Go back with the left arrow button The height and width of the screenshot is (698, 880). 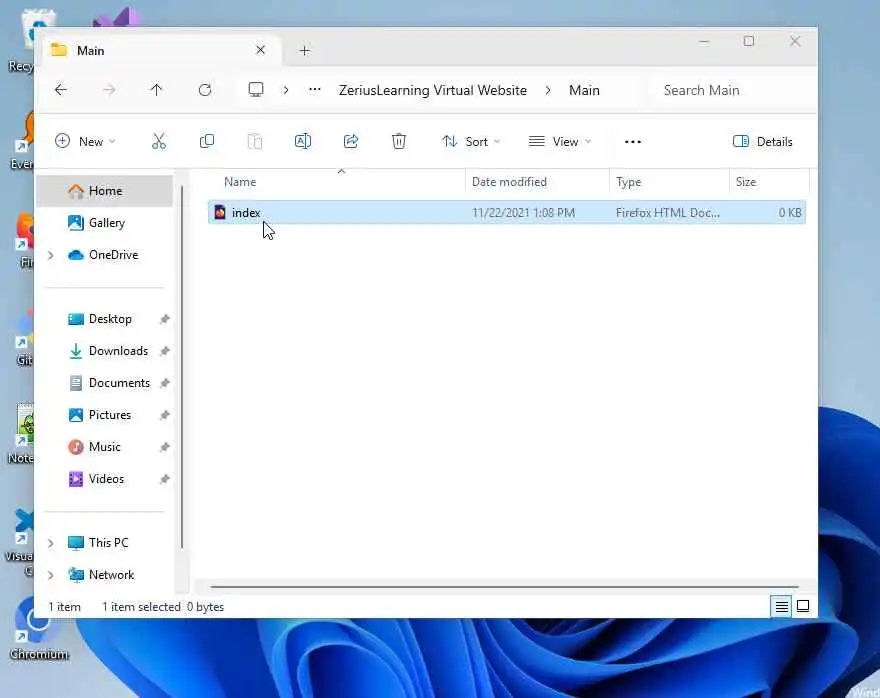(x=61, y=90)
